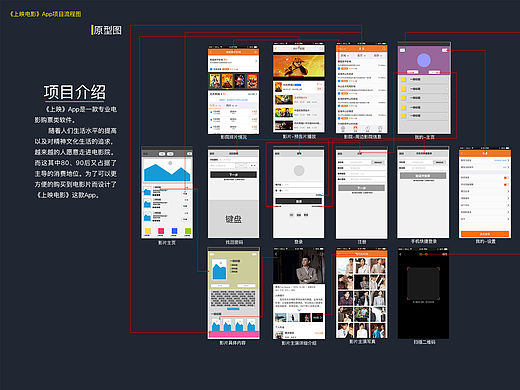The width and height of the screenshot is (520, 390).
Task: Tap fourth bottom tab icon on 影院-周边影院信息
Action: click(x=380, y=129)
